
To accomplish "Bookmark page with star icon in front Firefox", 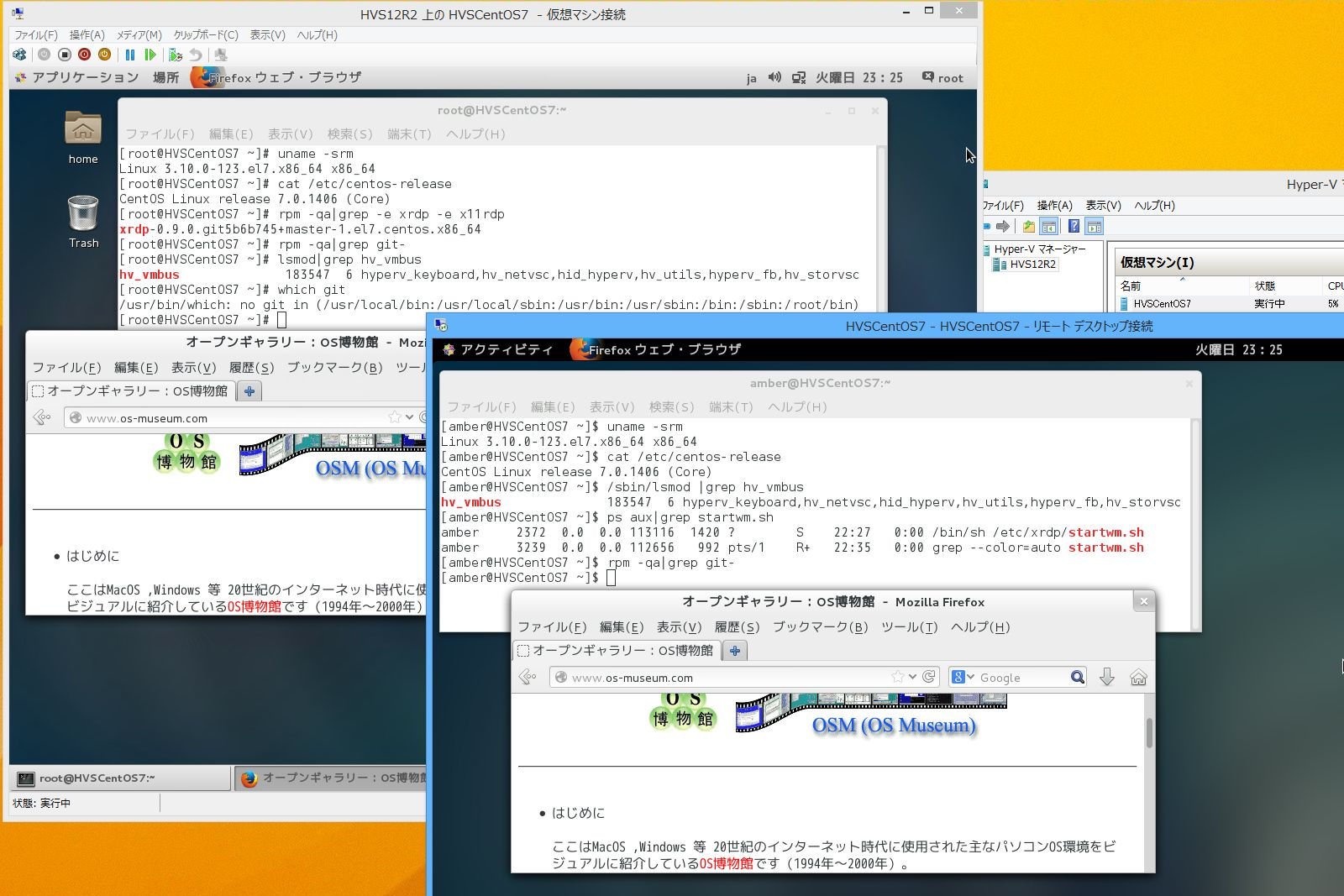I will 898,677.
